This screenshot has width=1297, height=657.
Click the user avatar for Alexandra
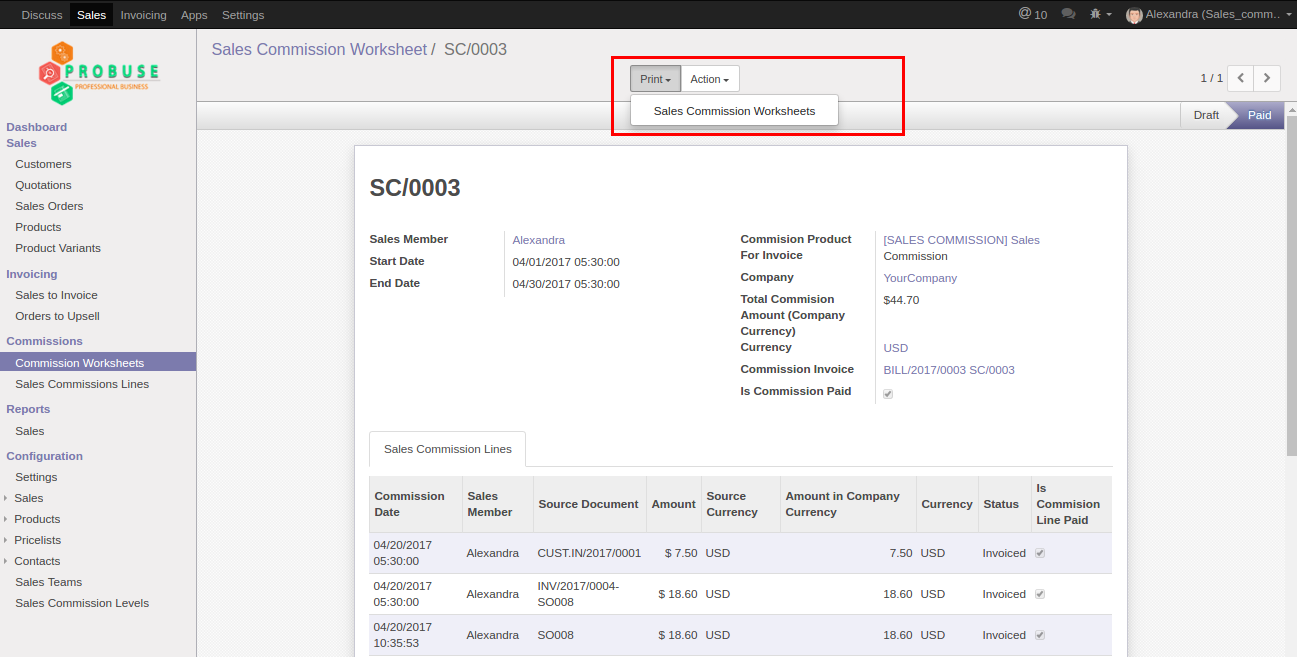pyautogui.click(x=1134, y=15)
